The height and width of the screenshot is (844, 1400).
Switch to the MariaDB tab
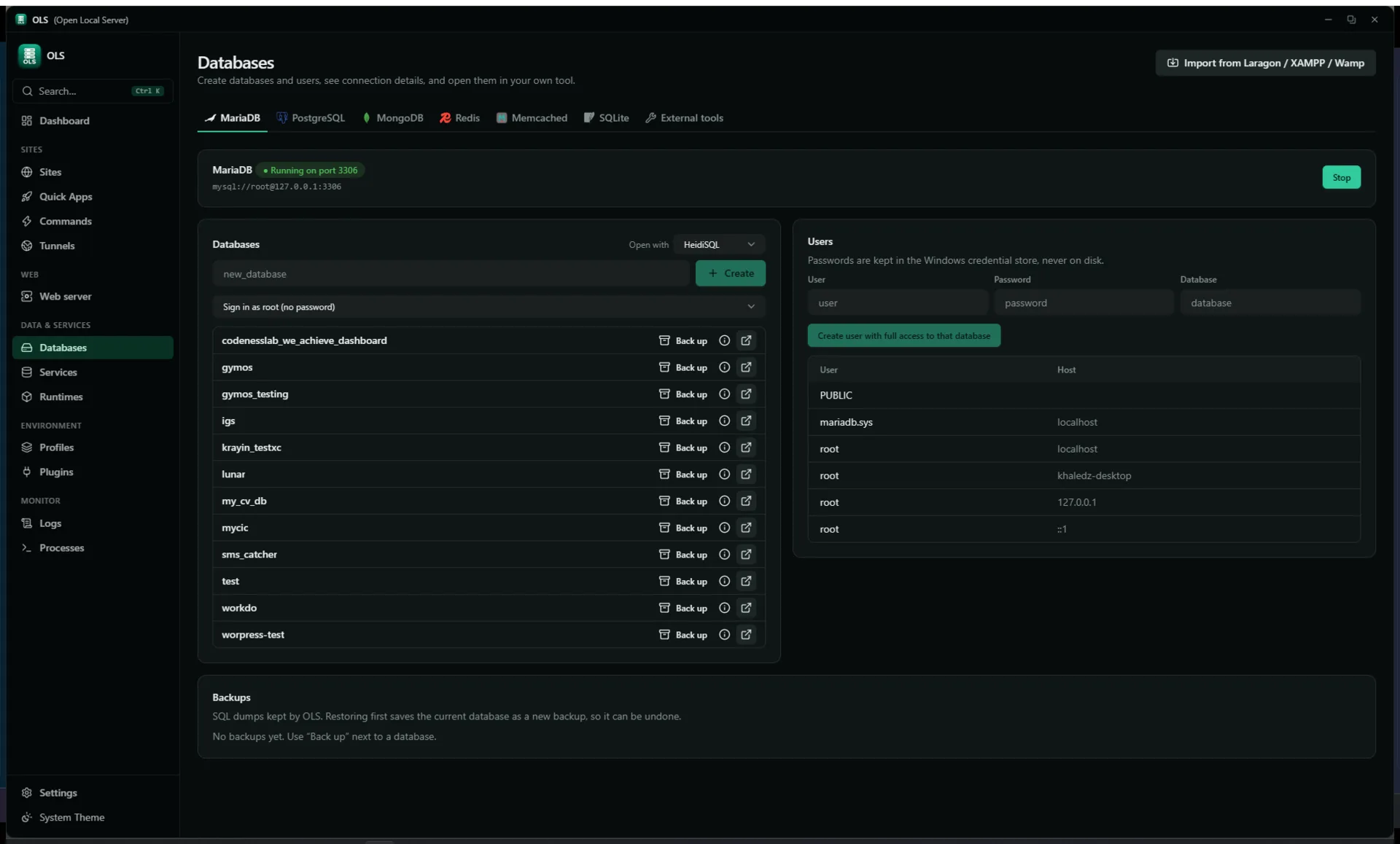233,118
